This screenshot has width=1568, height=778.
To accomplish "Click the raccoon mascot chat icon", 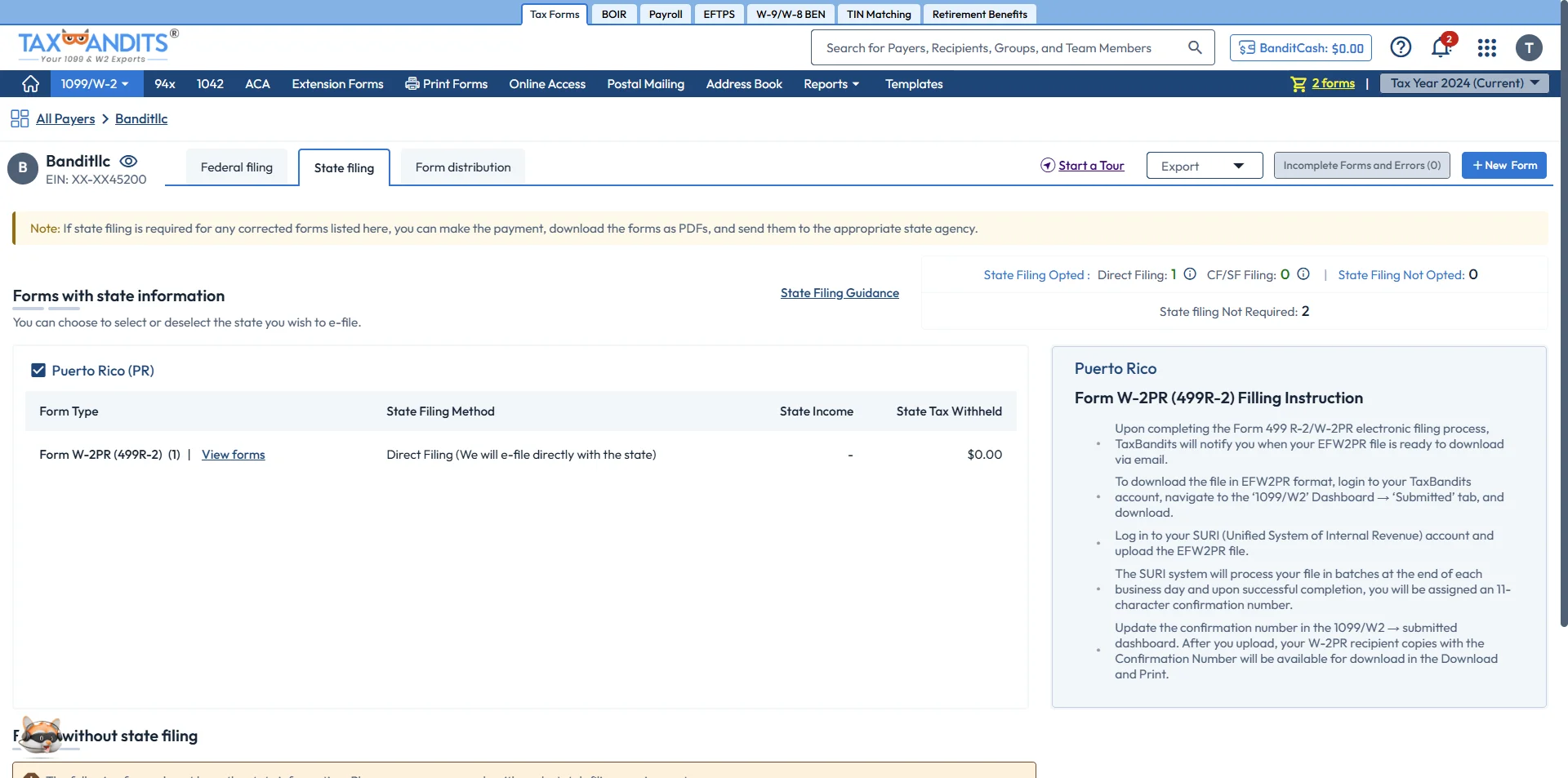I will [x=40, y=736].
